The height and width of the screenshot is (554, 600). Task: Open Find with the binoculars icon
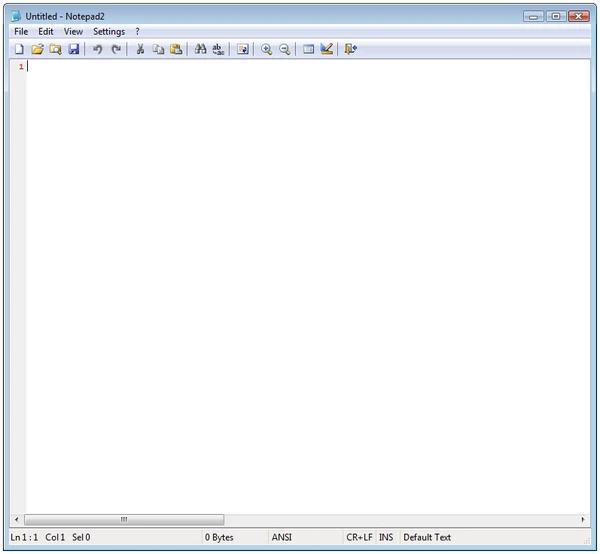click(x=201, y=49)
